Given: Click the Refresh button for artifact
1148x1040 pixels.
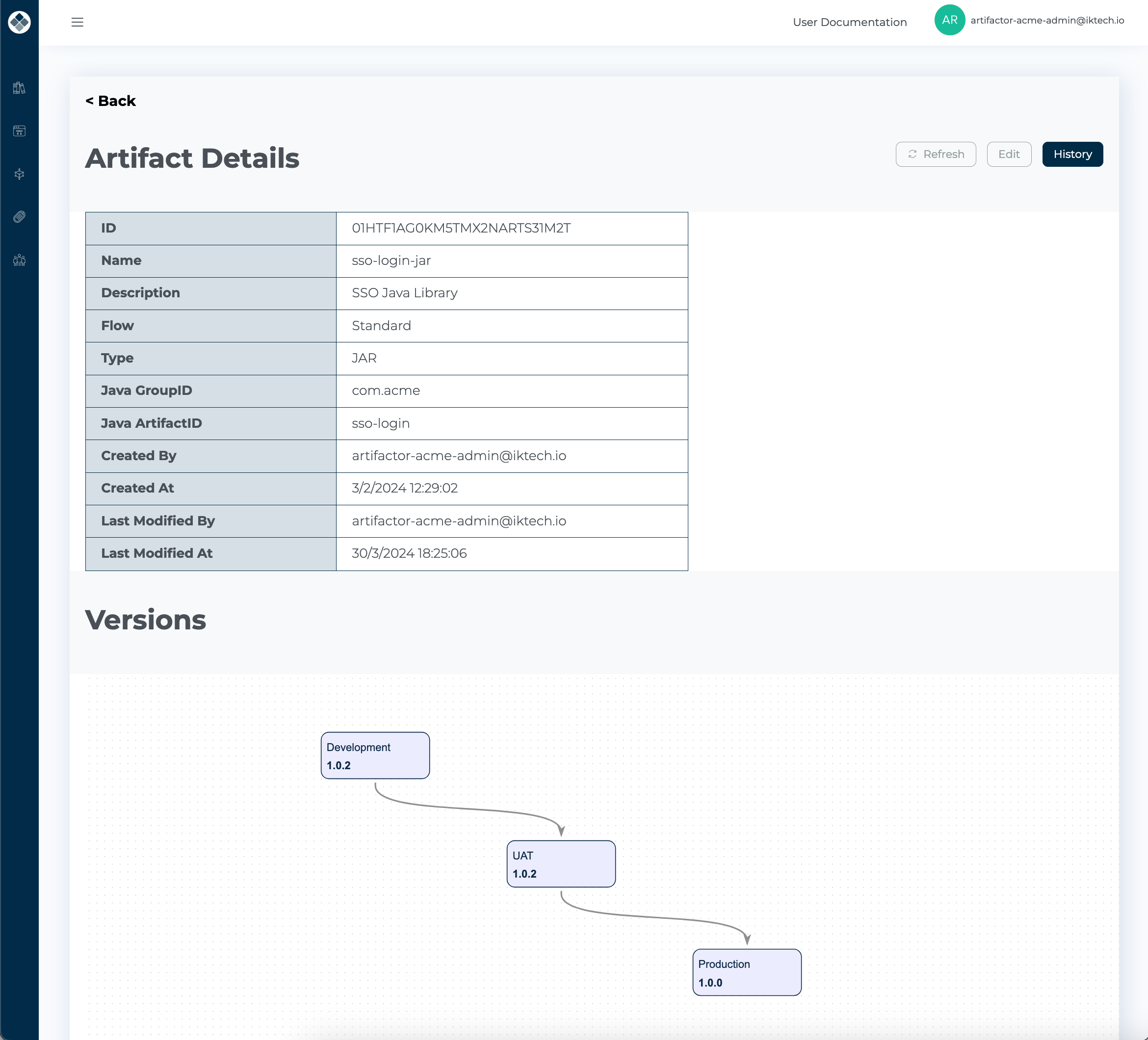Looking at the screenshot, I should pyautogui.click(x=935, y=154).
